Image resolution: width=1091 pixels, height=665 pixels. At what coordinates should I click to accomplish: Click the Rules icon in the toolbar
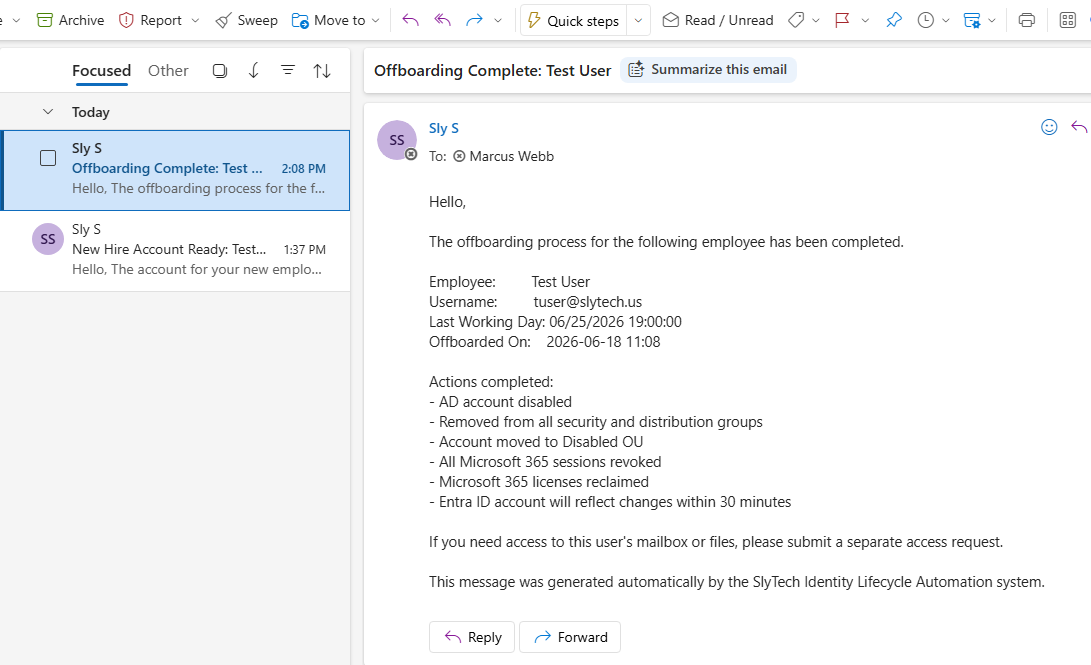[972, 20]
